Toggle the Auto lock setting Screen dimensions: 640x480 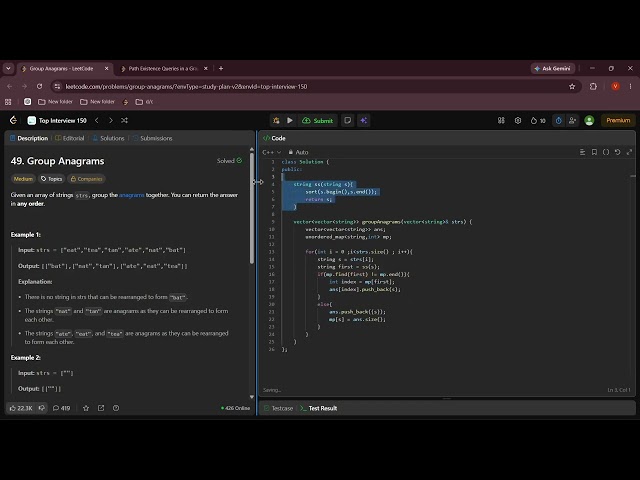click(x=298, y=152)
